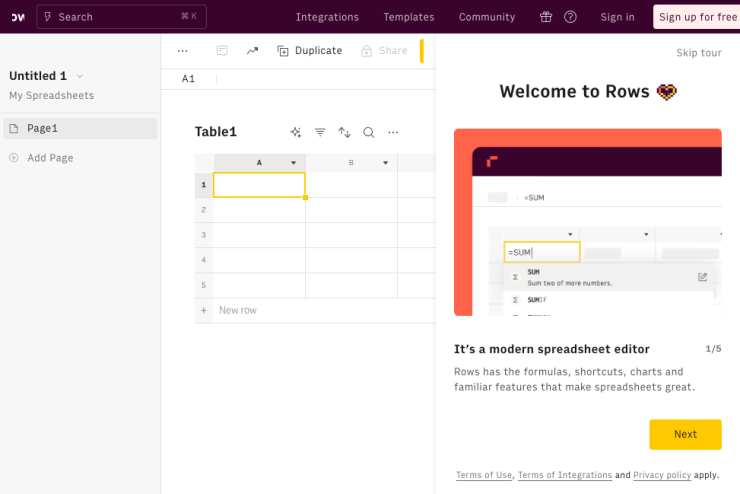Open Templates in top navigation

pyautogui.click(x=409, y=17)
